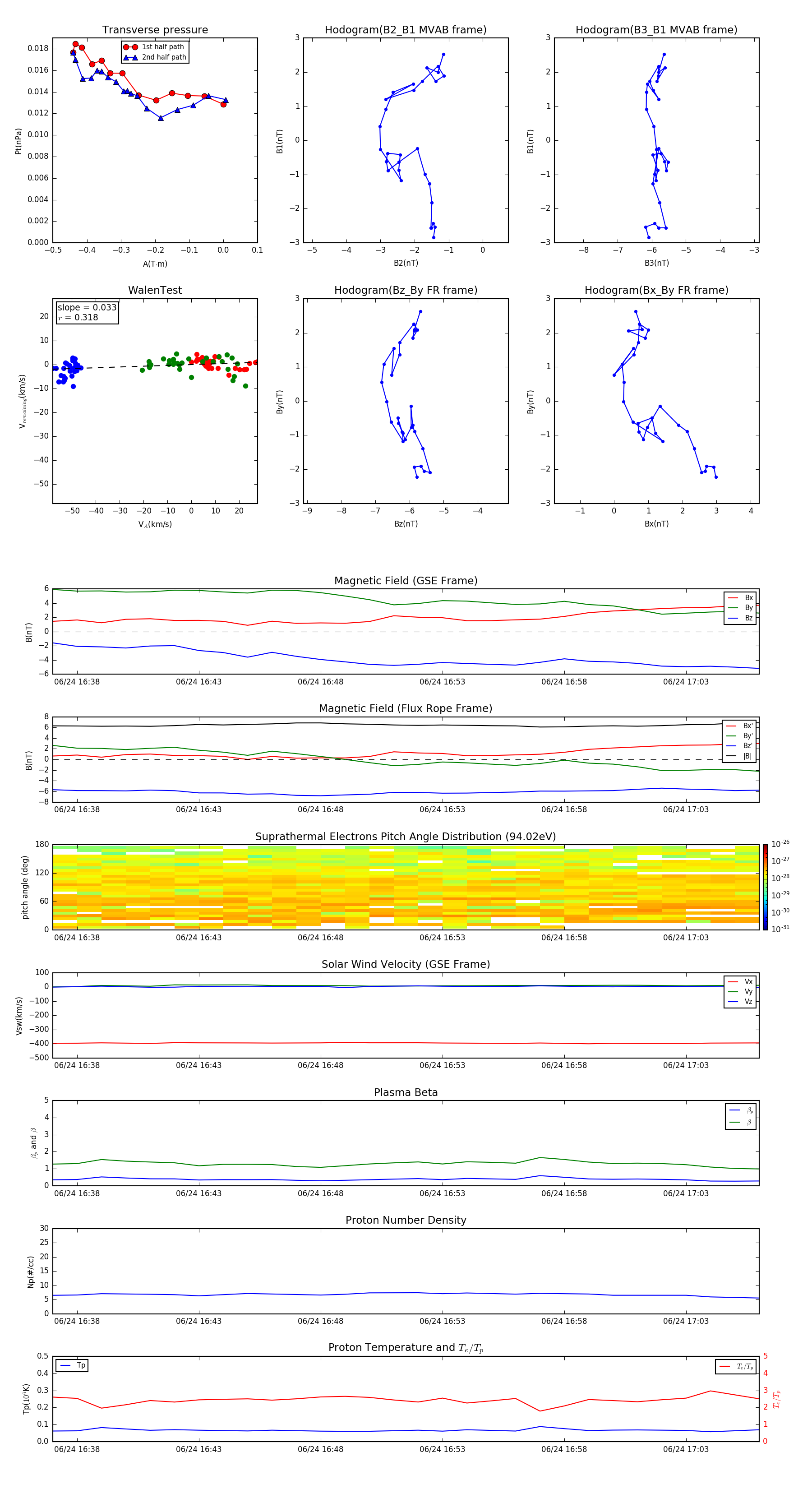Click the By legend entry in GSE panel

[x=740, y=607]
